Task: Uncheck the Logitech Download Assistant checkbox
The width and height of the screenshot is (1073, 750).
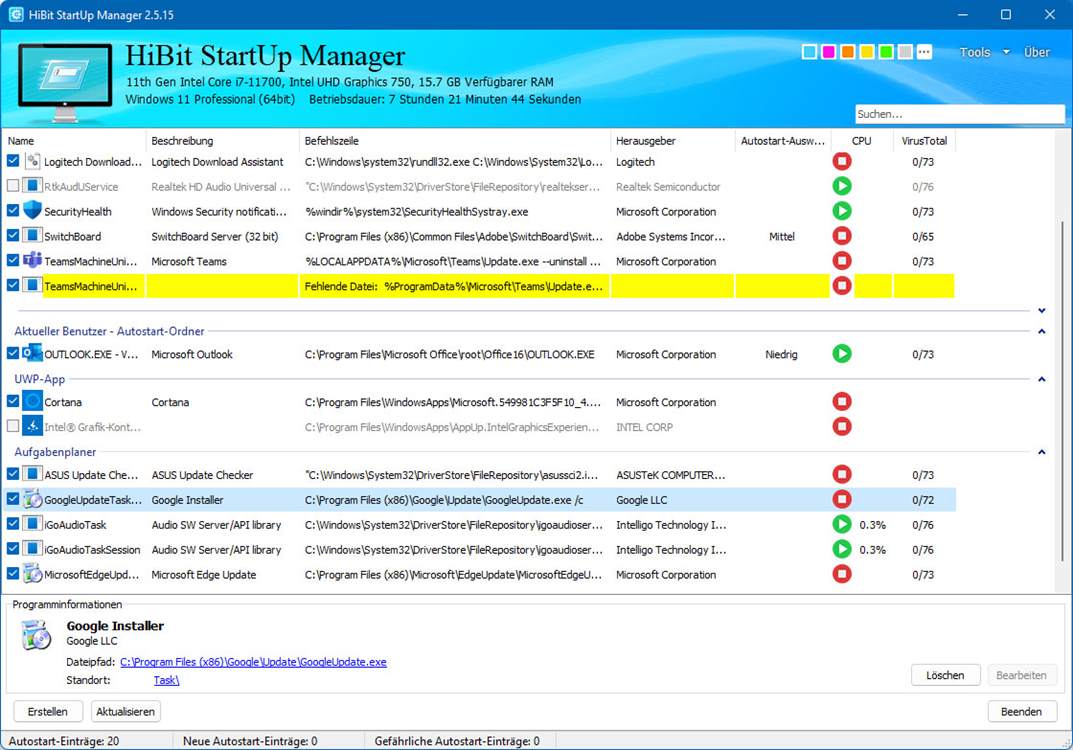Action: (x=13, y=161)
